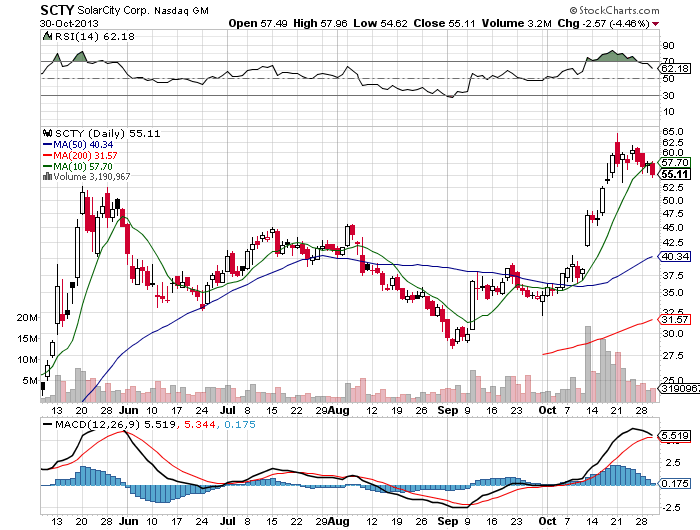Select the green MA(10) legend line swatch
Viewport: 700px width, 530px height.
click(47, 166)
